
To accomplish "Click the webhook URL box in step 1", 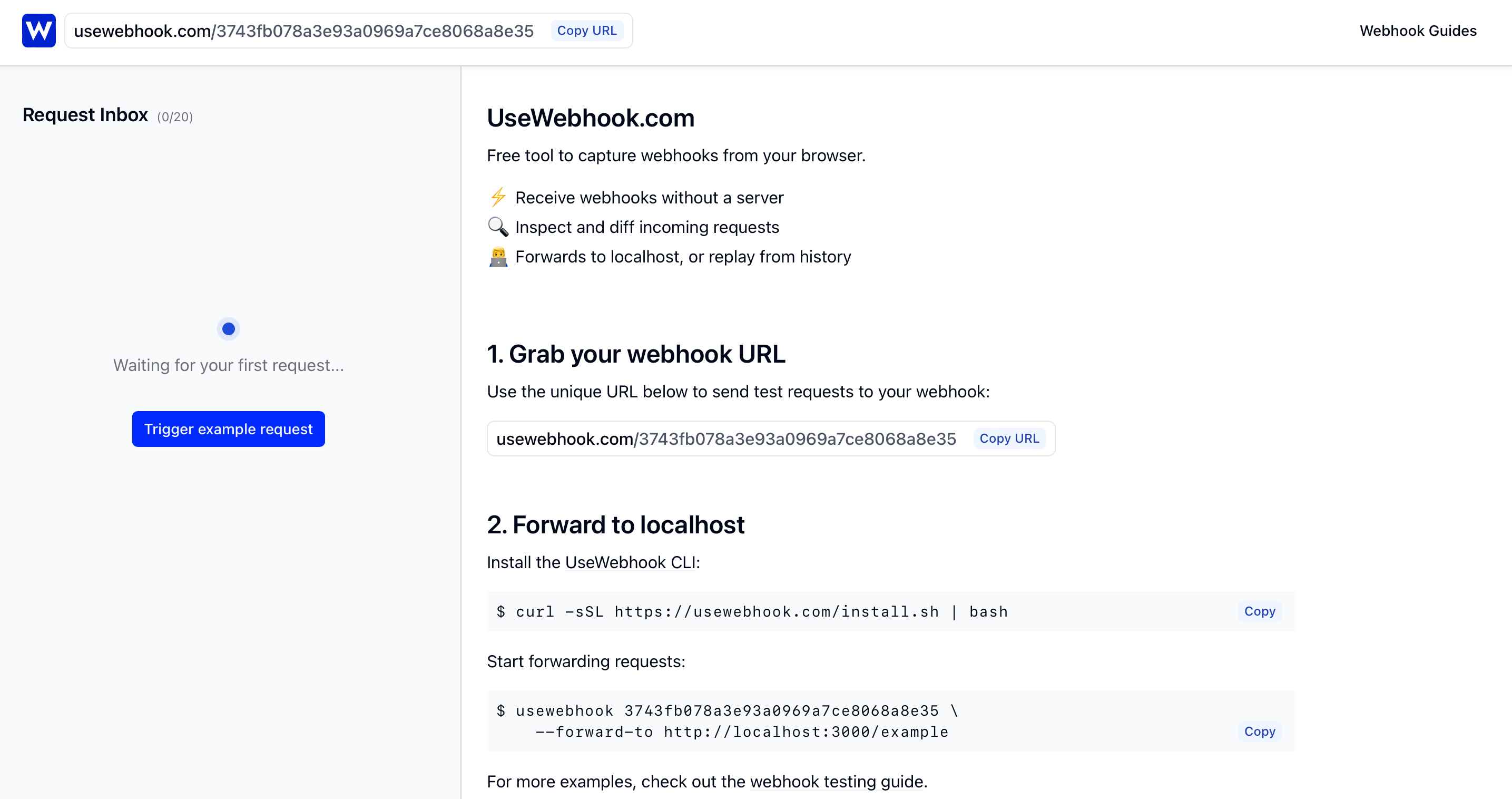I will (x=771, y=439).
